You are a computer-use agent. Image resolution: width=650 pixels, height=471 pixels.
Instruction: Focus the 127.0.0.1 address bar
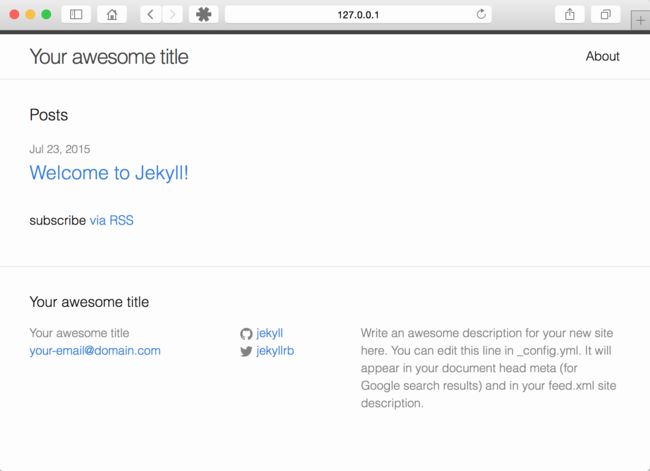coord(358,15)
